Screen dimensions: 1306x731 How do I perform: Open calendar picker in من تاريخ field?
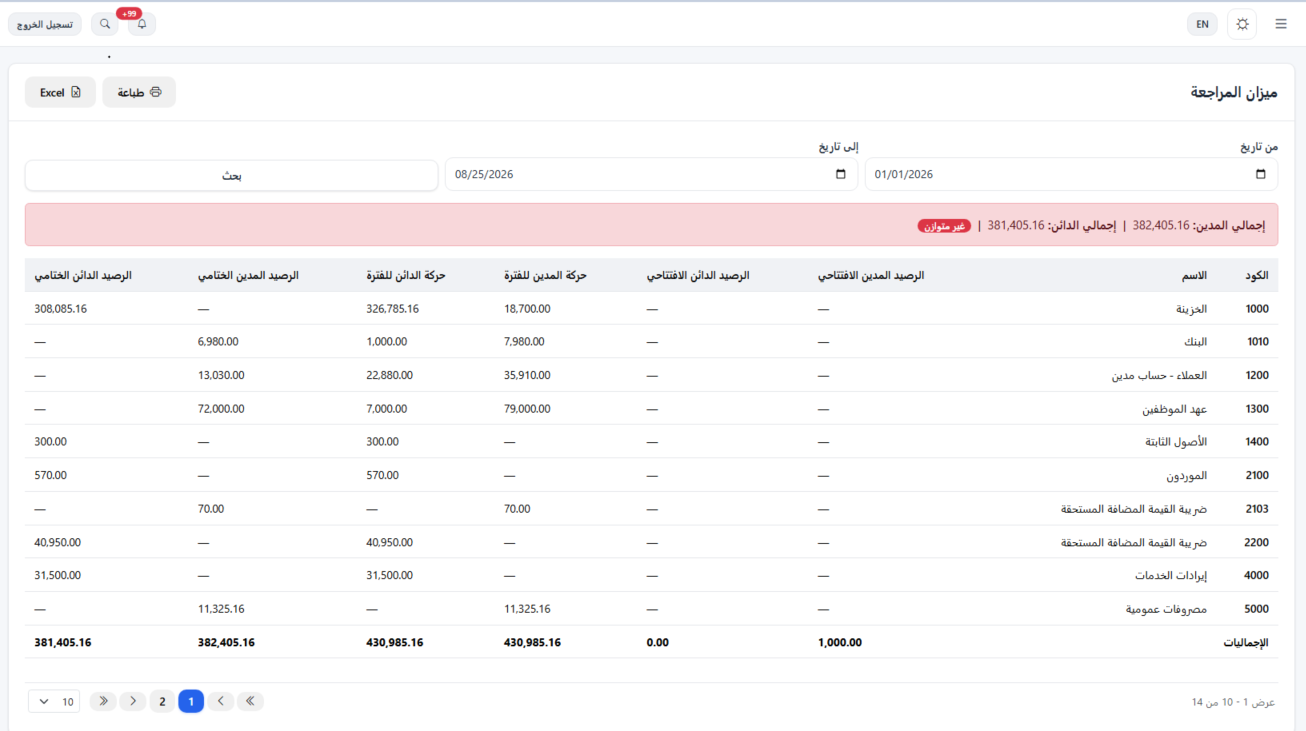tap(1260, 174)
